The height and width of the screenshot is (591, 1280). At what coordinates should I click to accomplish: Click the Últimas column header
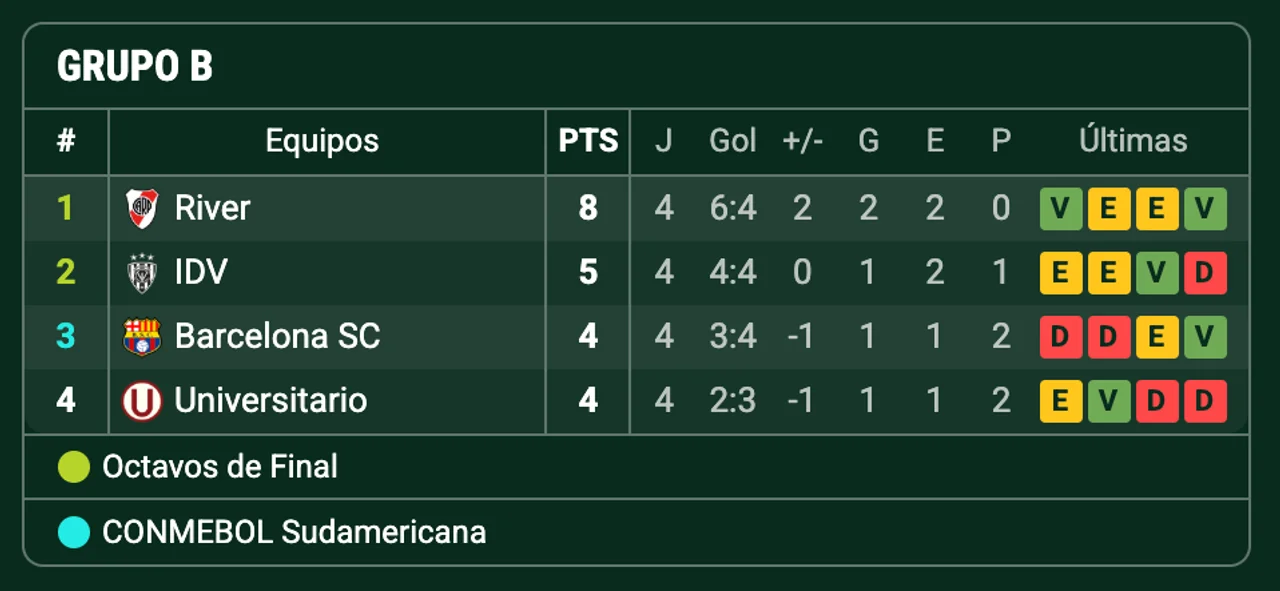1133,141
